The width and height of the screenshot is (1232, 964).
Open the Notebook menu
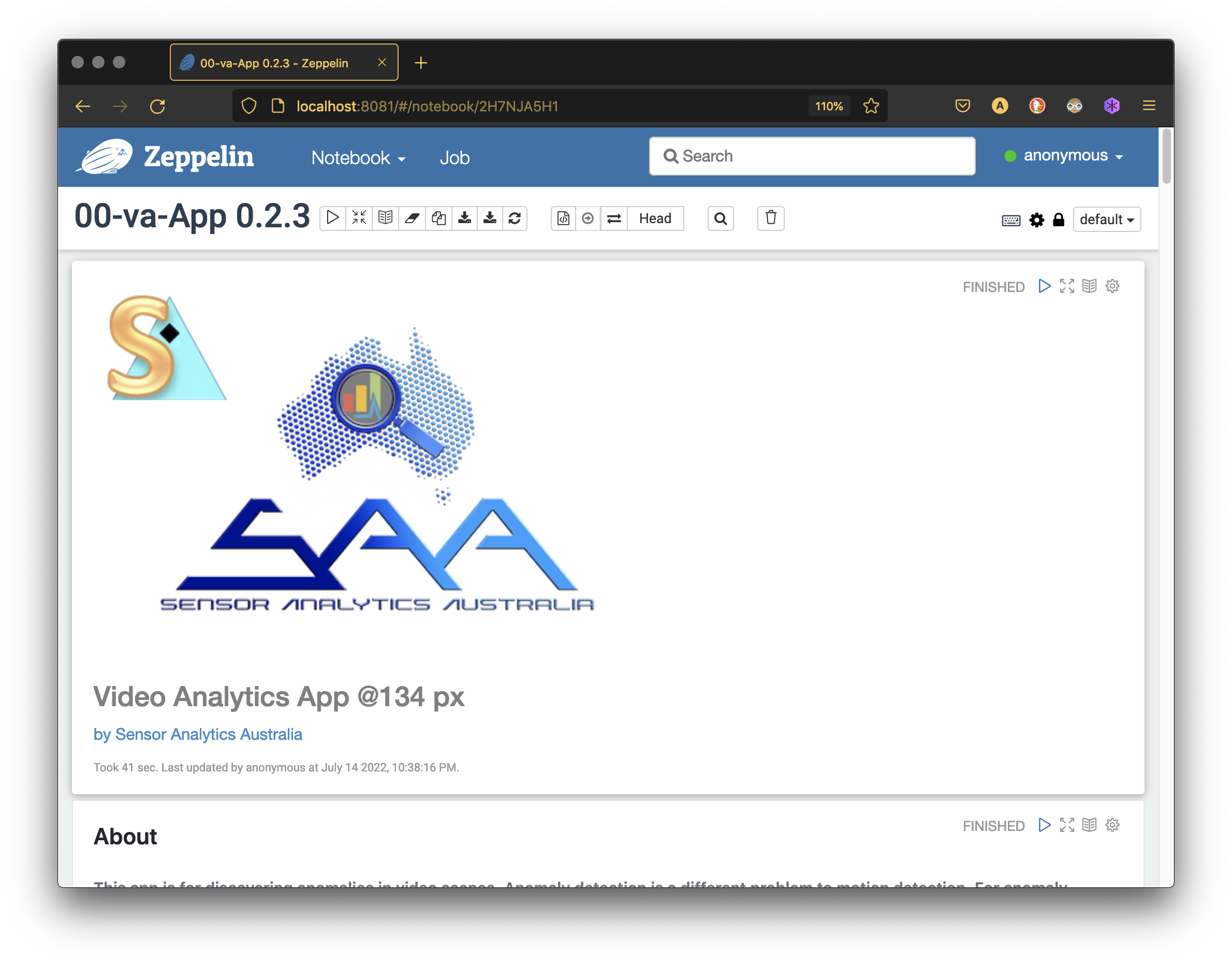[358, 158]
